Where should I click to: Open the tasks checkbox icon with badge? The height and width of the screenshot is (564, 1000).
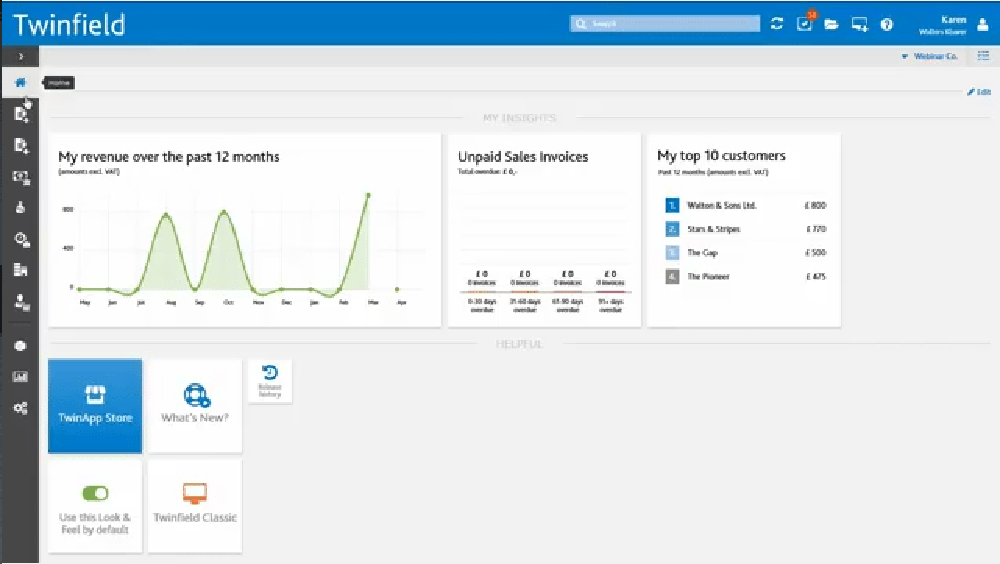pos(805,23)
